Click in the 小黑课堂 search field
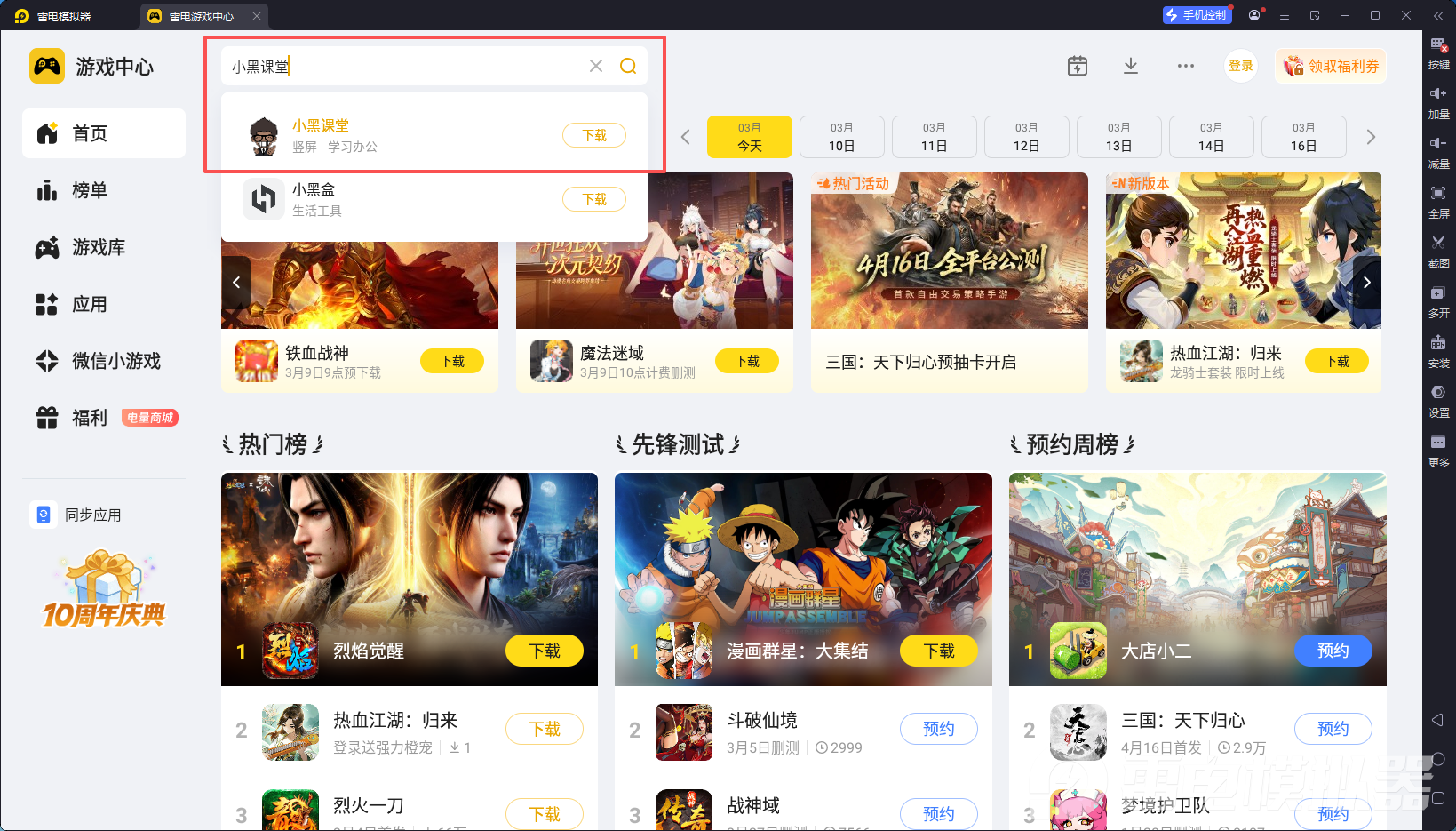 (404, 66)
